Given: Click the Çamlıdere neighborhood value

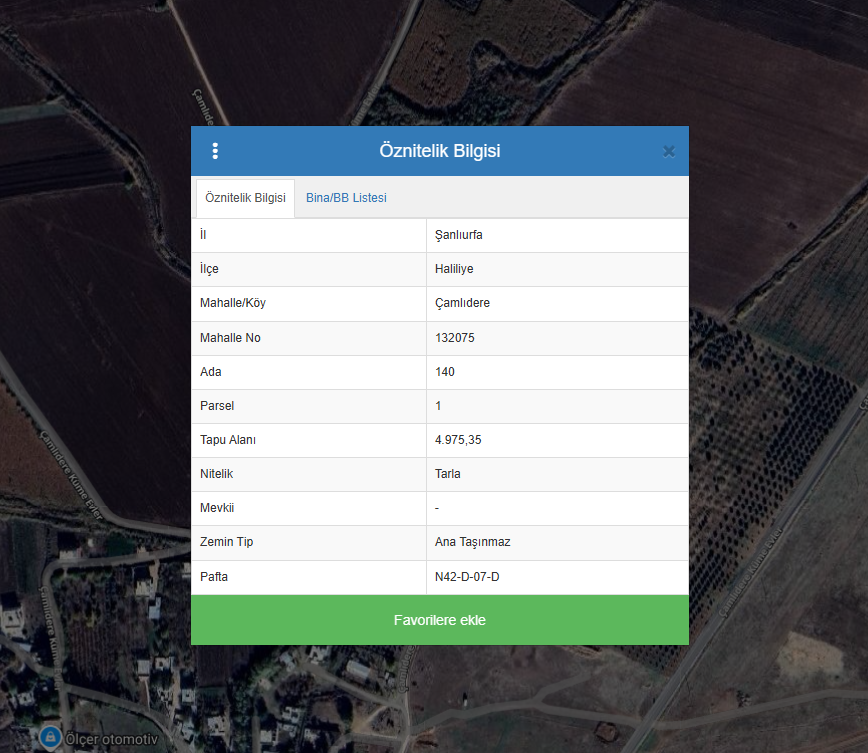Looking at the screenshot, I should [462, 304].
